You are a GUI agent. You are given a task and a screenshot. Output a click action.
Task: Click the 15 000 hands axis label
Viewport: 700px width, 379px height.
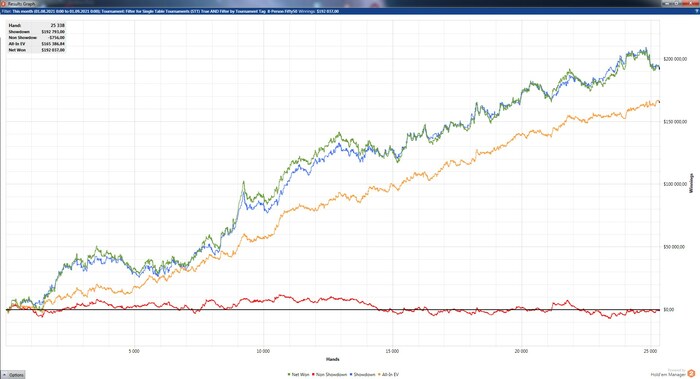pos(392,351)
